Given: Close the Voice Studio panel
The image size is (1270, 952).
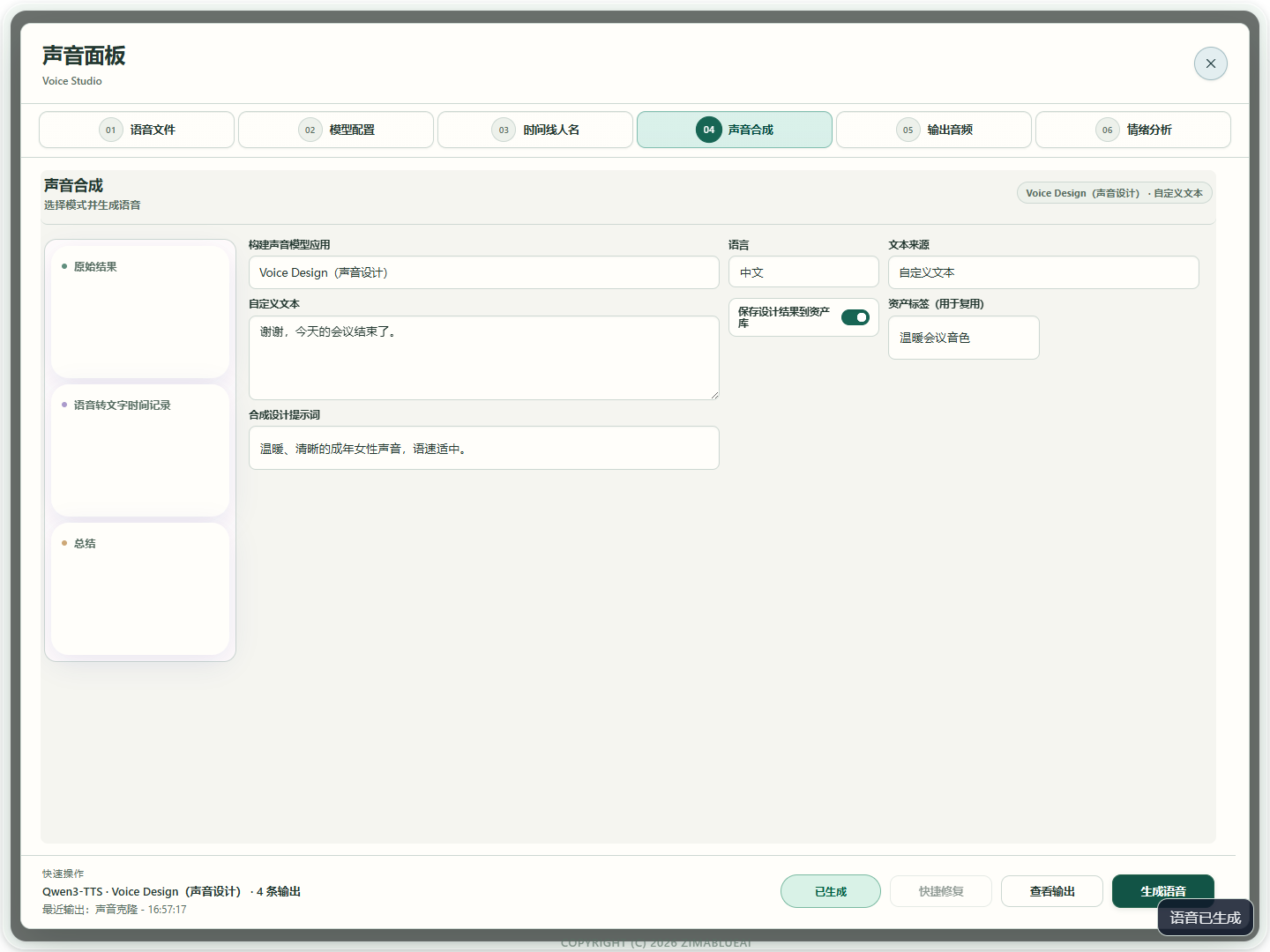Looking at the screenshot, I should tap(1210, 63).
